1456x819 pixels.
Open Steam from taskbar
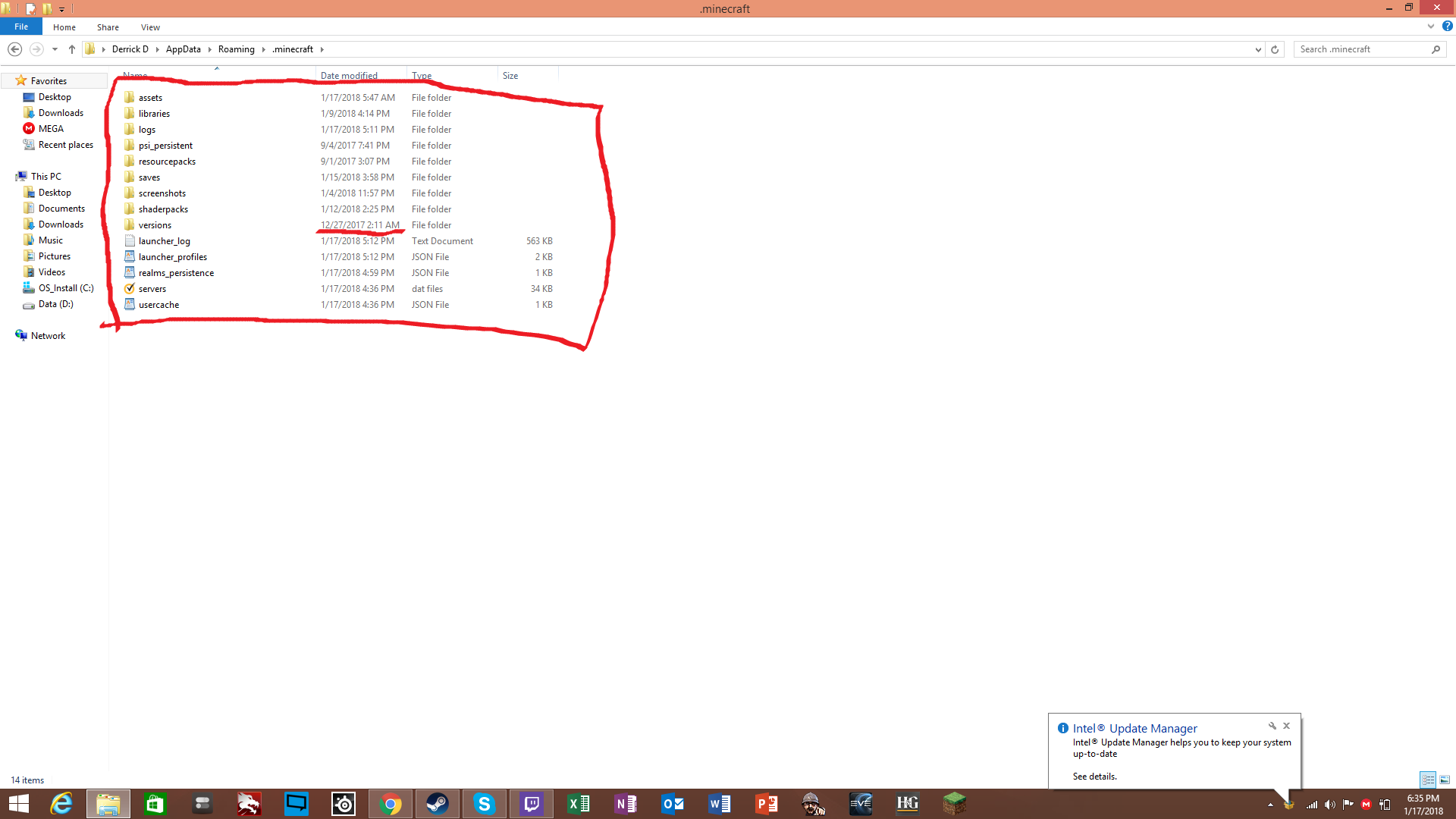click(438, 804)
